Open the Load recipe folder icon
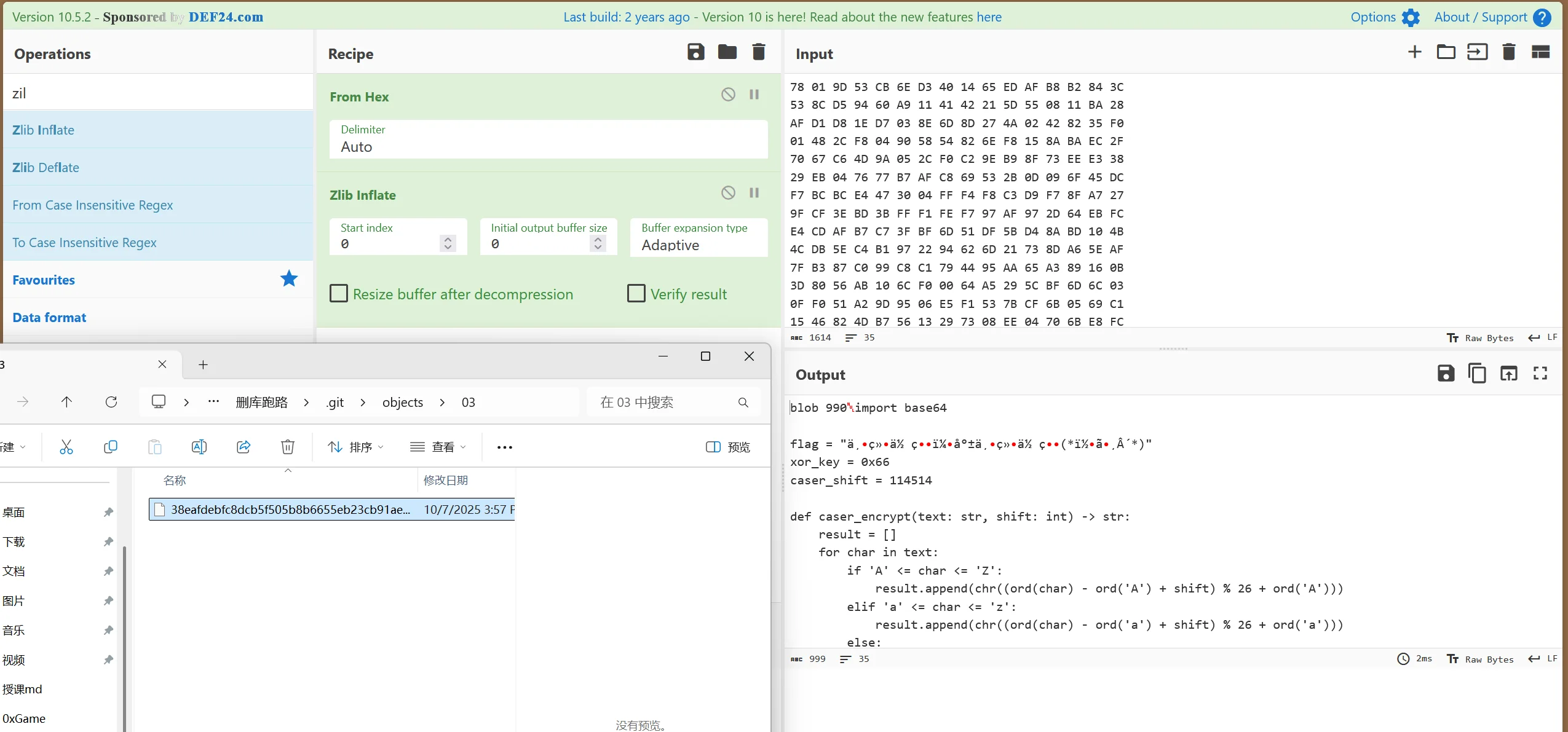The height and width of the screenshot is (732, 1568). click(x=727, y=52)
